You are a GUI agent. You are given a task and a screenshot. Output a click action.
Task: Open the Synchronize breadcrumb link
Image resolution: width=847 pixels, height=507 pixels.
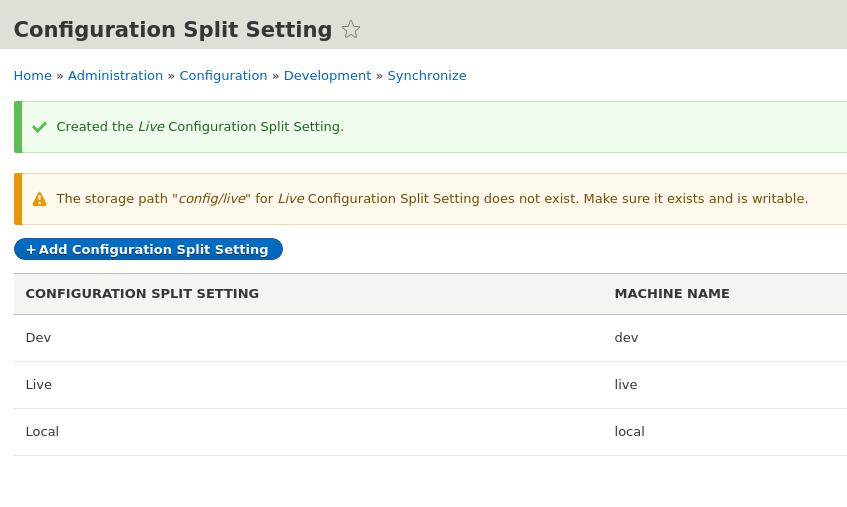coord(427,76)
